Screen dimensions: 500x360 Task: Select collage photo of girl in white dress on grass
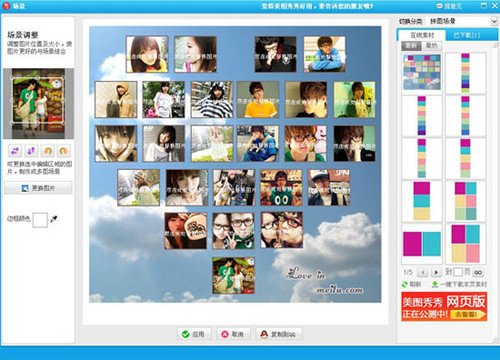click(x=212, y=144)
